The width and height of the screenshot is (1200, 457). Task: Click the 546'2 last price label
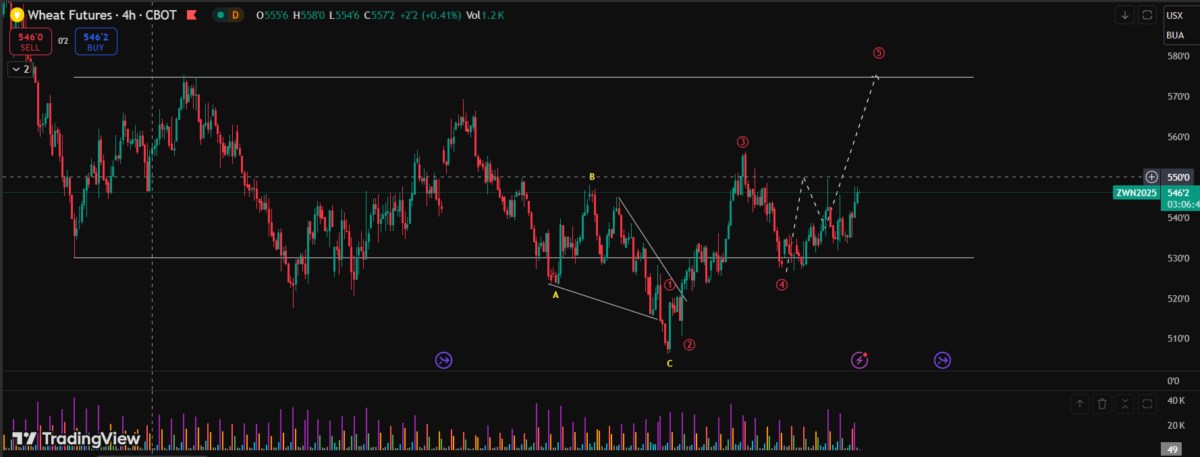pos(1180,192)
